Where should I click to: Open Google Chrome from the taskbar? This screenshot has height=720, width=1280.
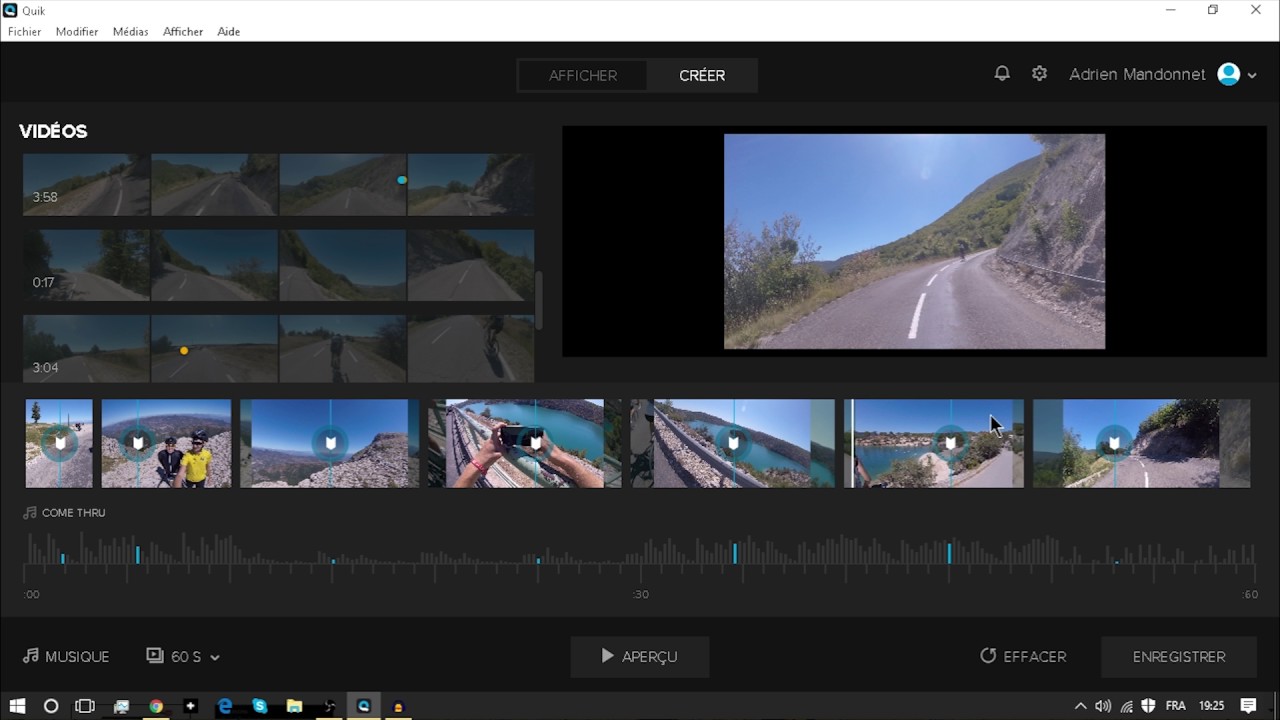[156, 706]
